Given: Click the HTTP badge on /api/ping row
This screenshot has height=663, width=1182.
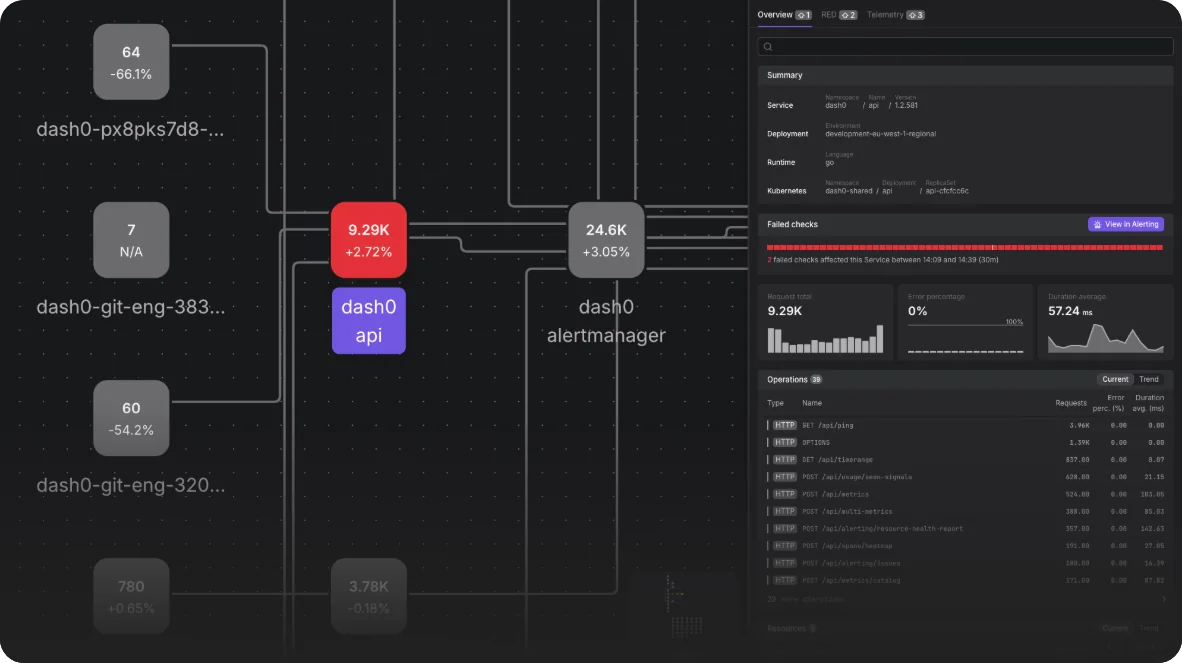Looking at the screenshot, I should [x=785, y=425].
